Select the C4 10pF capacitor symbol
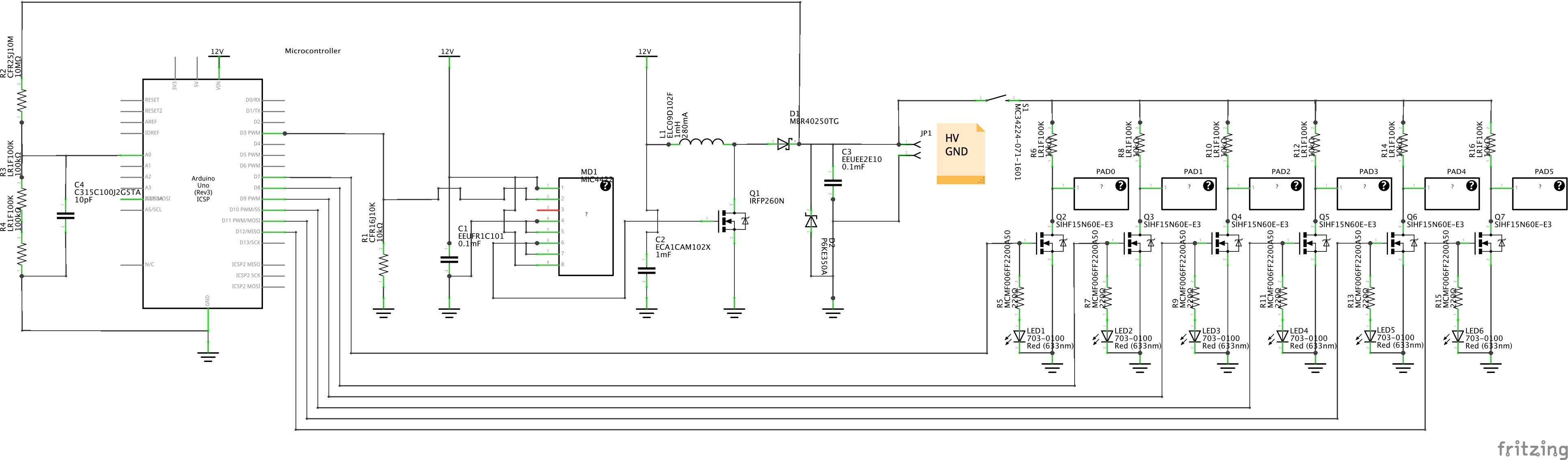1568x460 pixels. click(x=65, y=216)
